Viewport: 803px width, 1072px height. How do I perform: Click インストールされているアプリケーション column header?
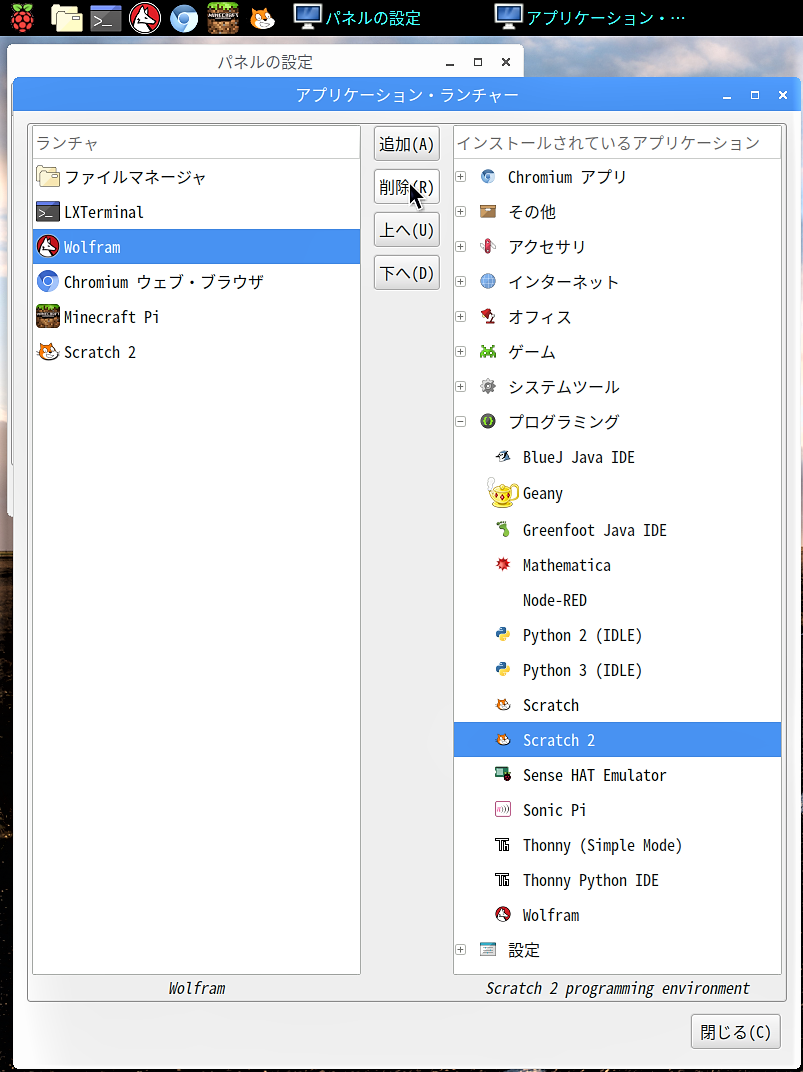point(617,143)
